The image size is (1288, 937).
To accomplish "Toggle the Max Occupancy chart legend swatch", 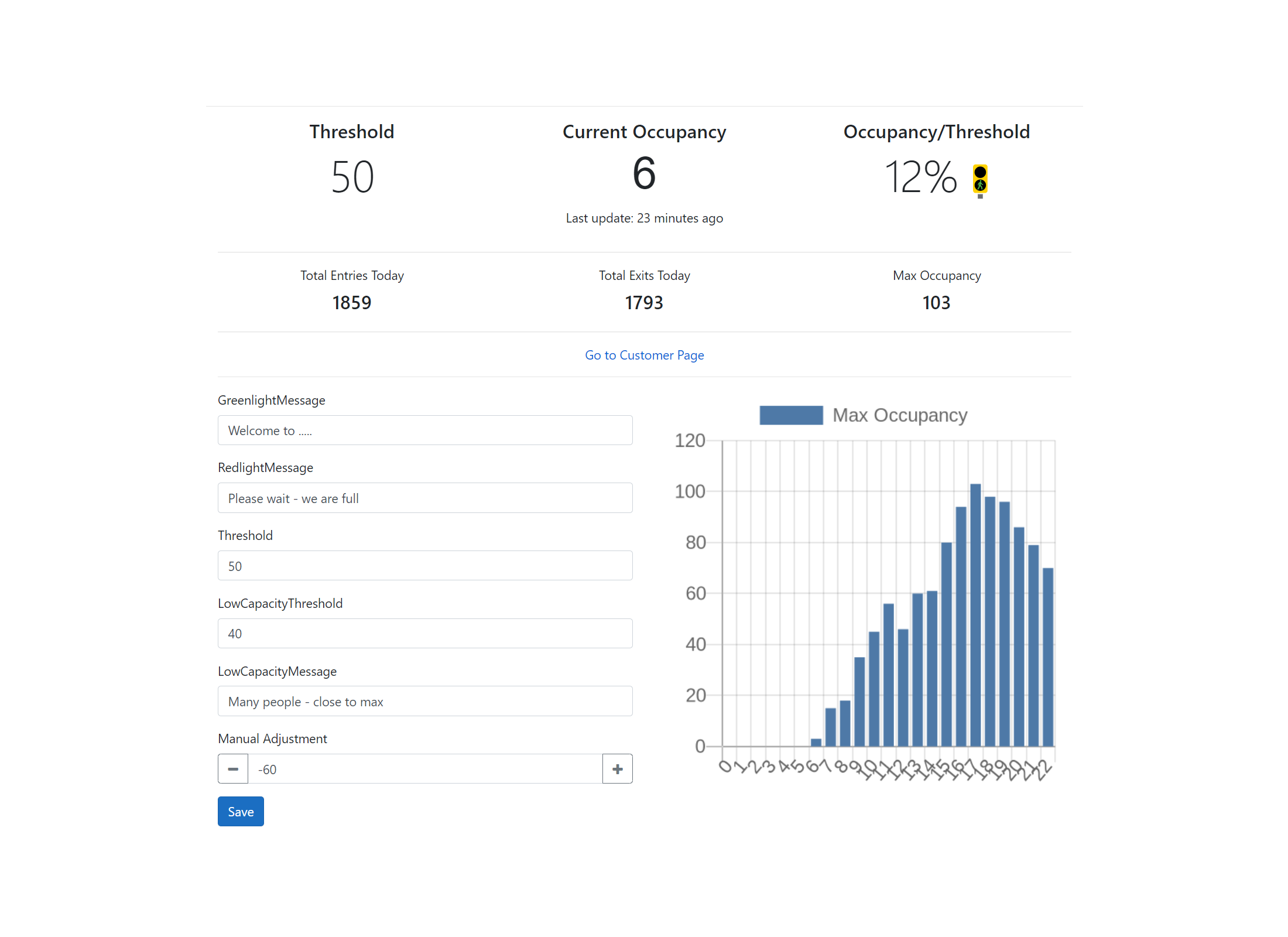I will click(791, 415).
